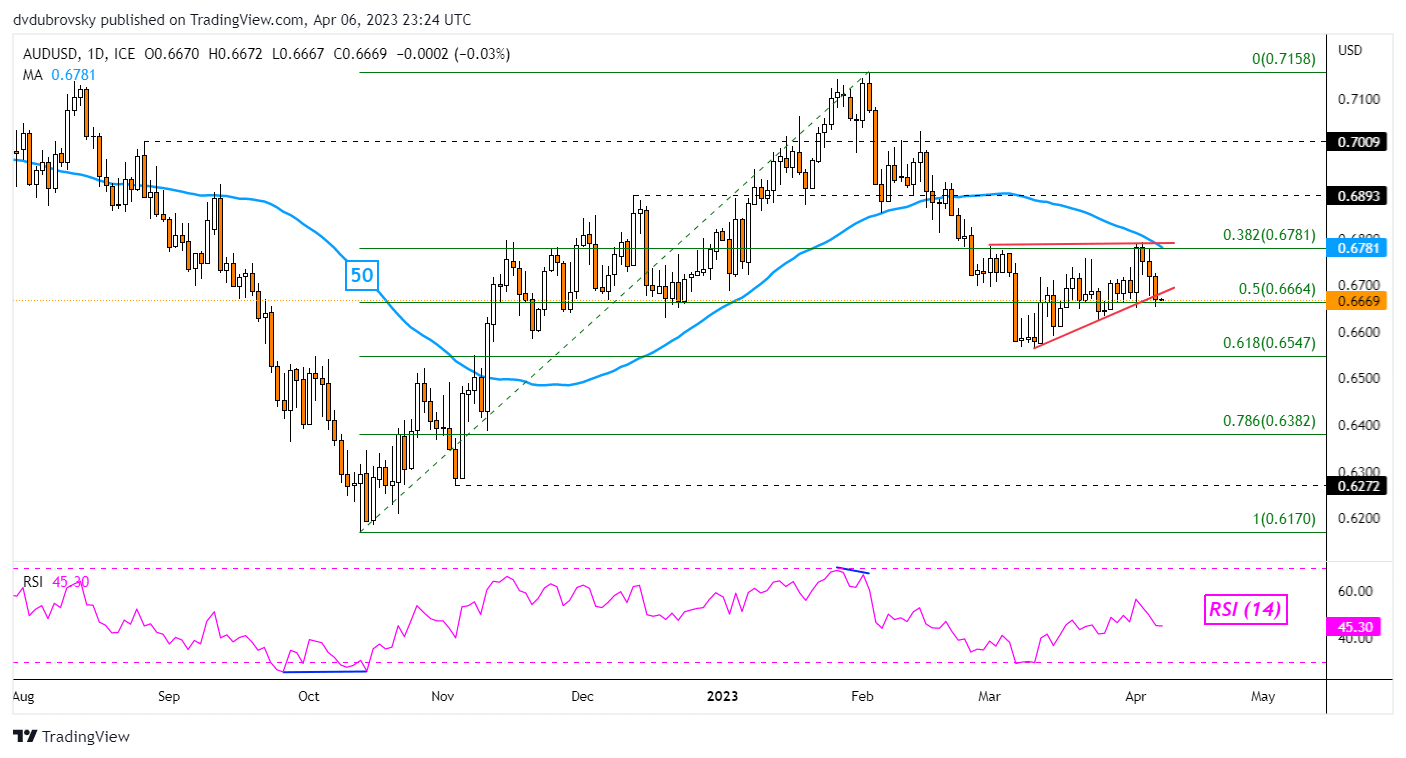This screenshot has width=1406, height=758.
Task: Click the 60.00 RSI axis value
Action: click(x=1354, y=591)
